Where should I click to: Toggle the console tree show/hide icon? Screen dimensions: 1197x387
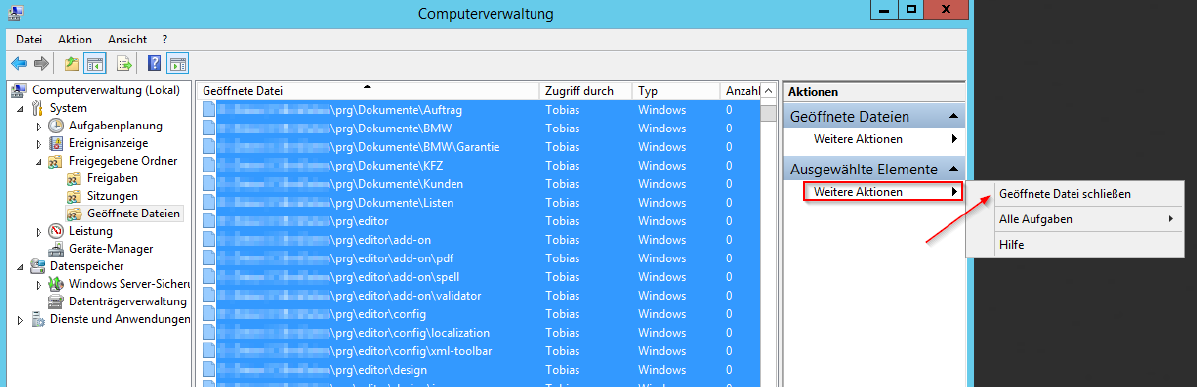95,63
